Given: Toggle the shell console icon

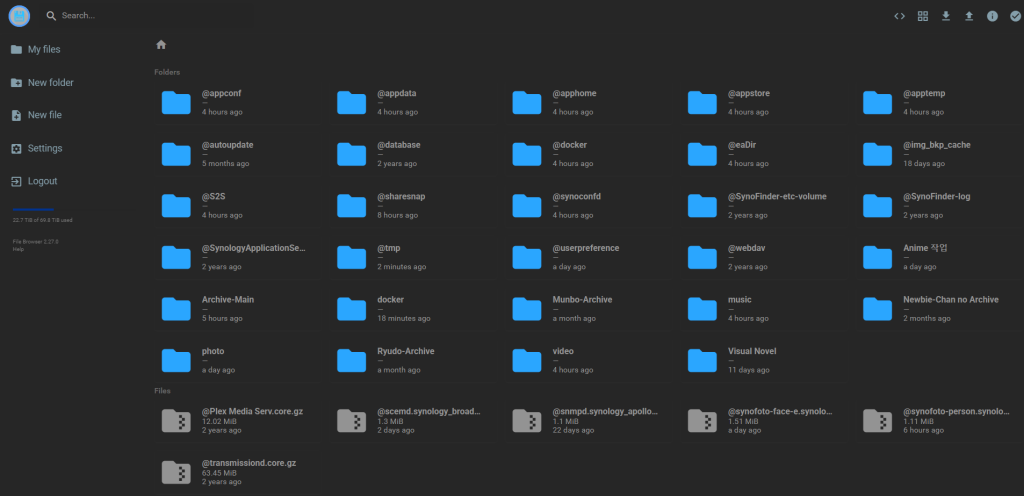Looking at the screenshot, I should pyautogui.click(x=899, y=16).
